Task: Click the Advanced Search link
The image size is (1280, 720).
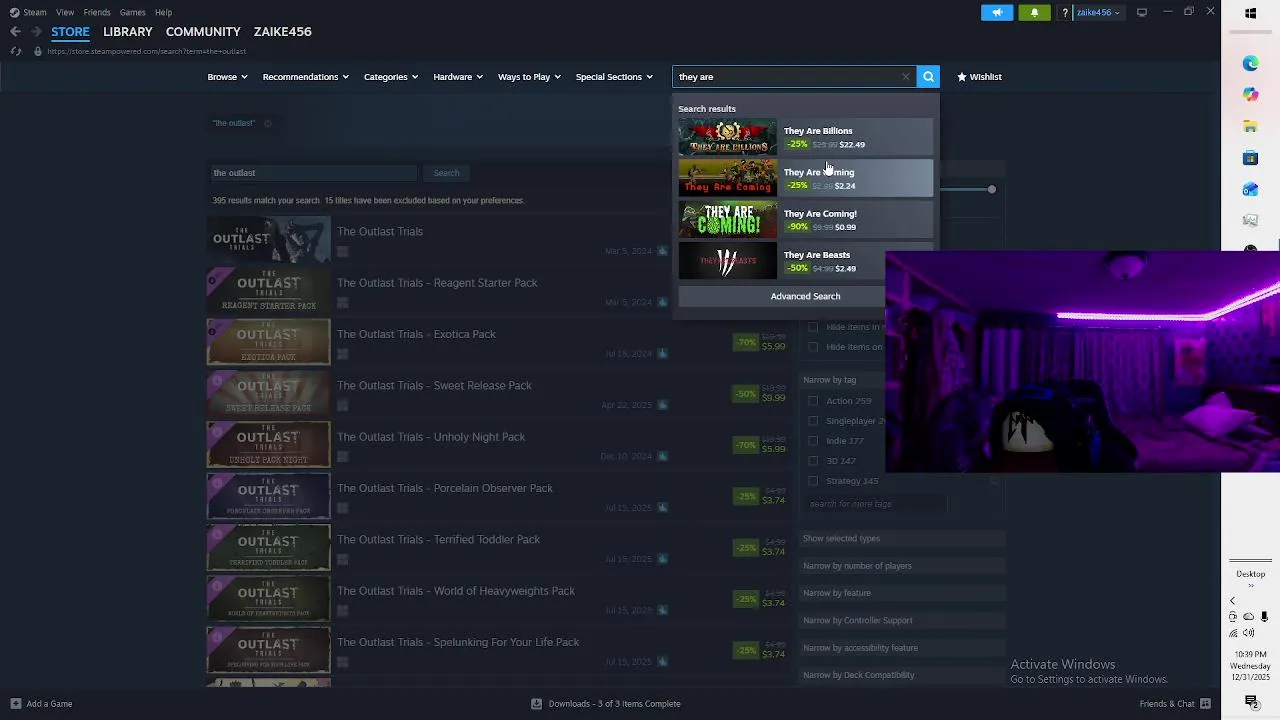Action: coord(805,296)
